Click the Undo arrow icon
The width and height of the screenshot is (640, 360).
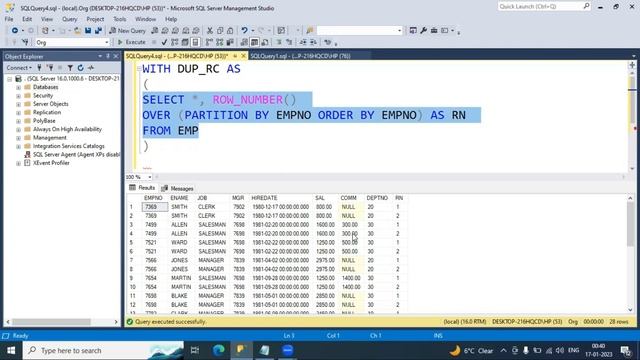(x=244, y=31)
